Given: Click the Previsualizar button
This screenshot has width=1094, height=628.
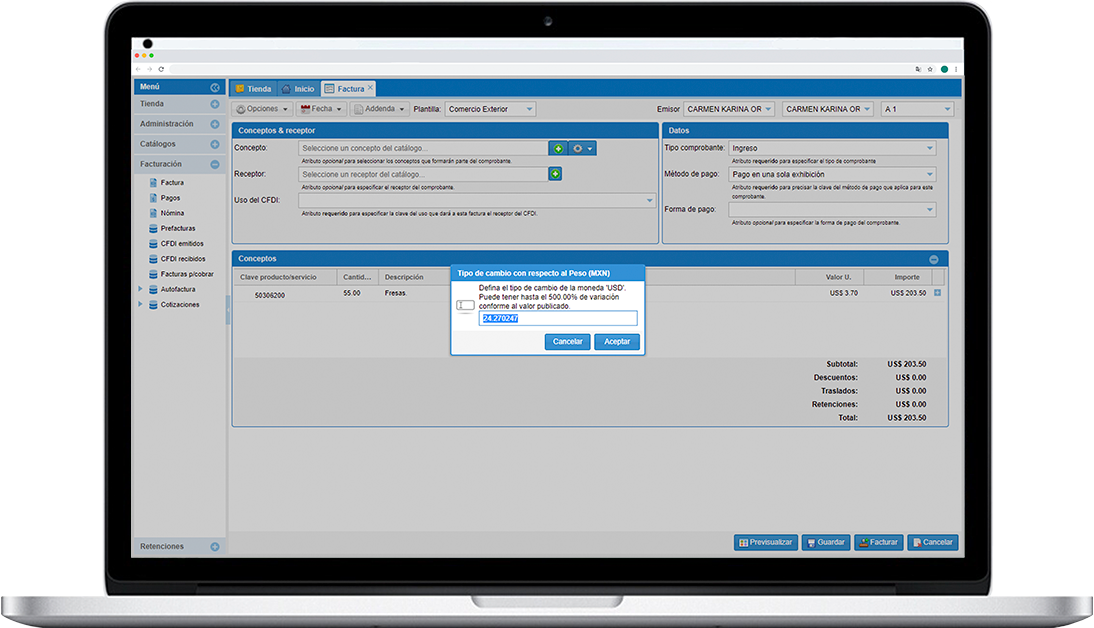Looking at the screenshot, I should 765,542.
